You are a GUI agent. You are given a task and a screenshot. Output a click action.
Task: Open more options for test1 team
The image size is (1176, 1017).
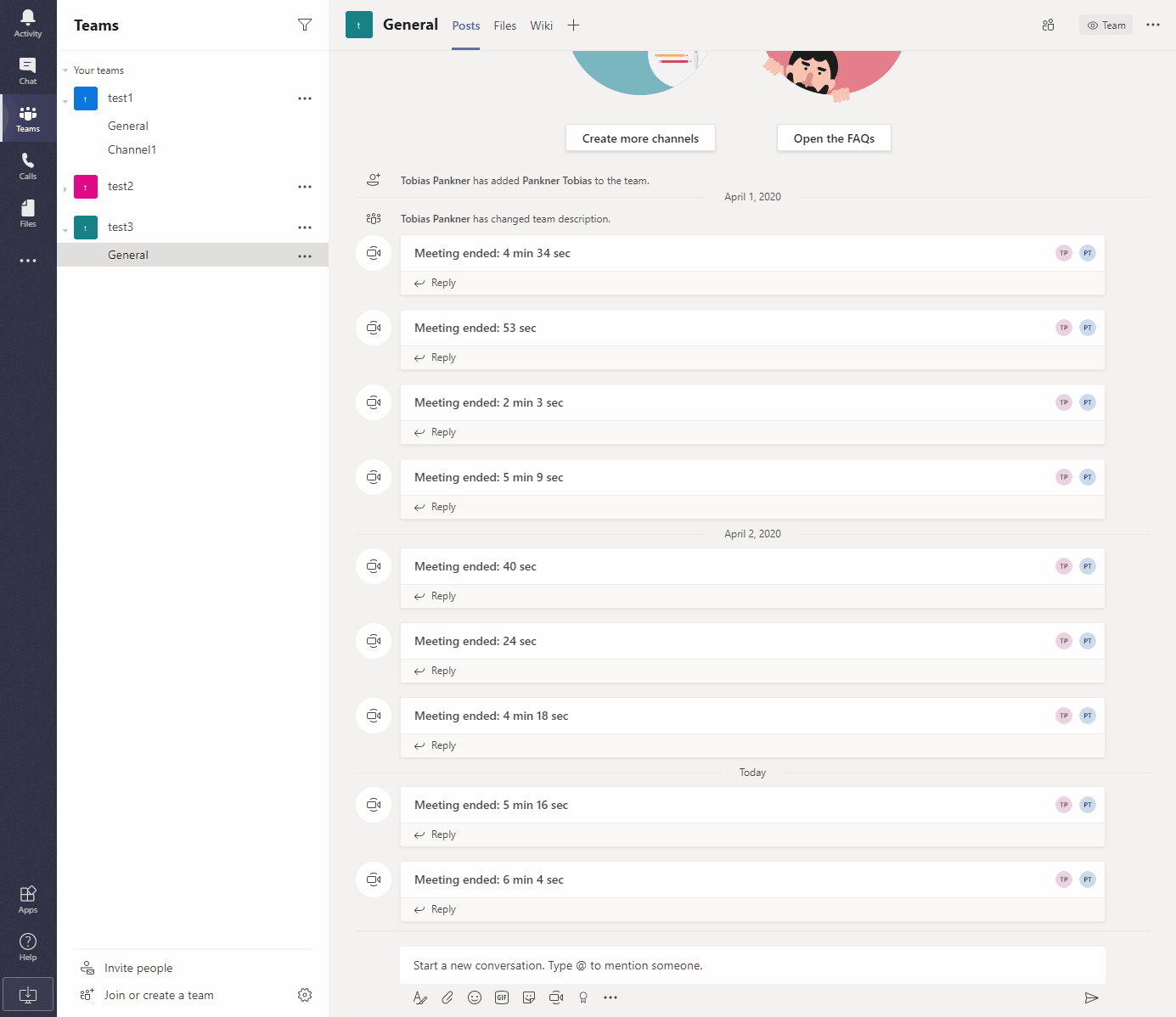[305, 98]
